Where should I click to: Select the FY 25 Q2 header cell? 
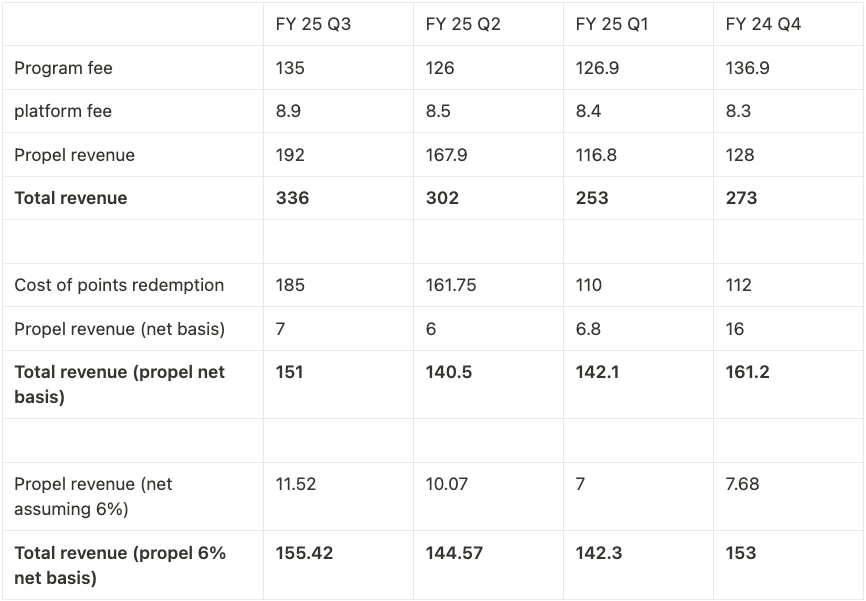tap(463, 24)
